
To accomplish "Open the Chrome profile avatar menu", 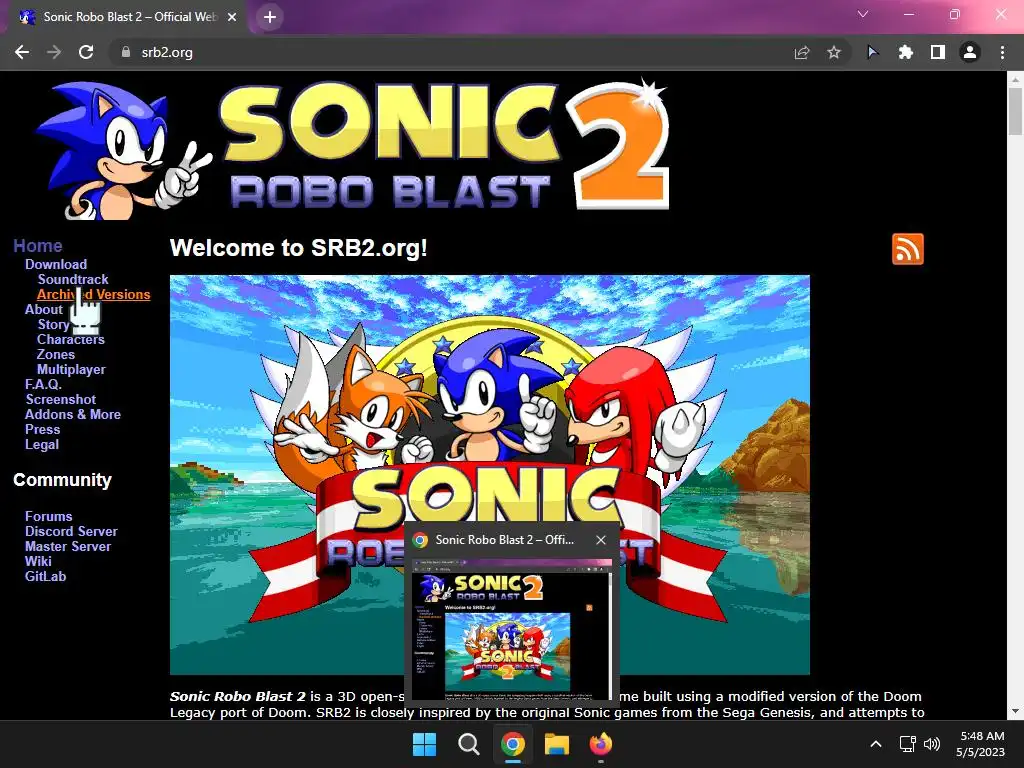I will (970, 52).
